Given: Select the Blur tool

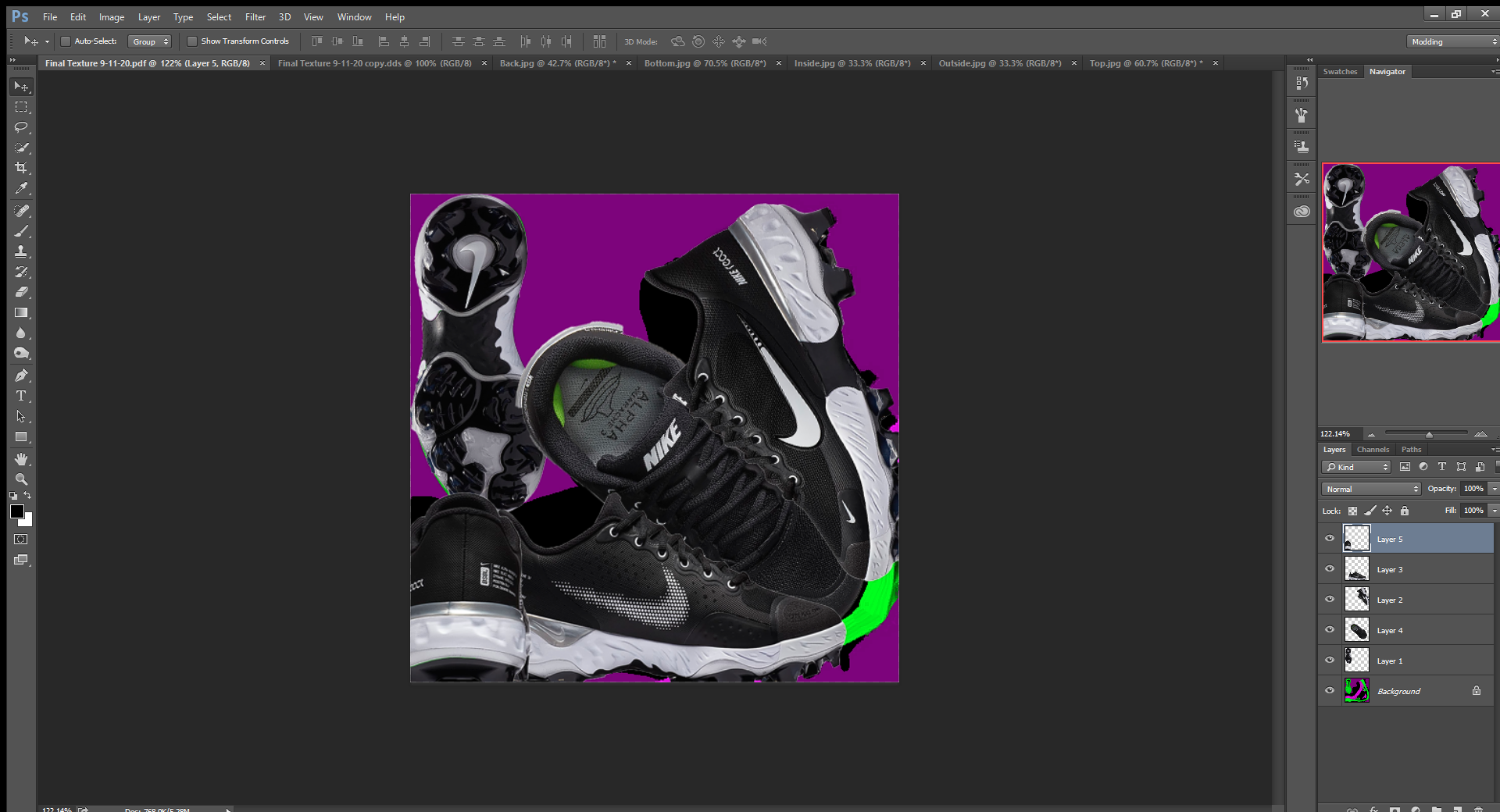Looking at the screenshot, I should pos(21,333).
